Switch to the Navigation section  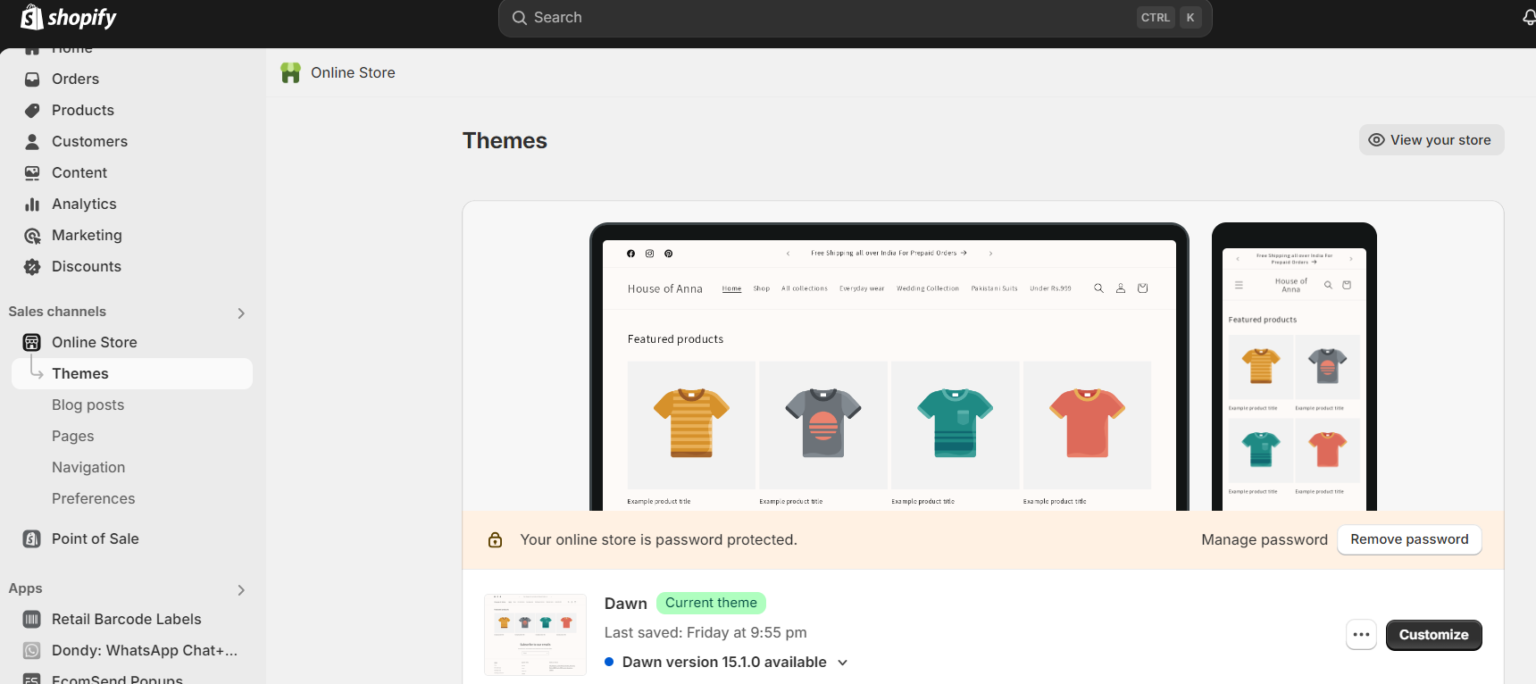88,467
